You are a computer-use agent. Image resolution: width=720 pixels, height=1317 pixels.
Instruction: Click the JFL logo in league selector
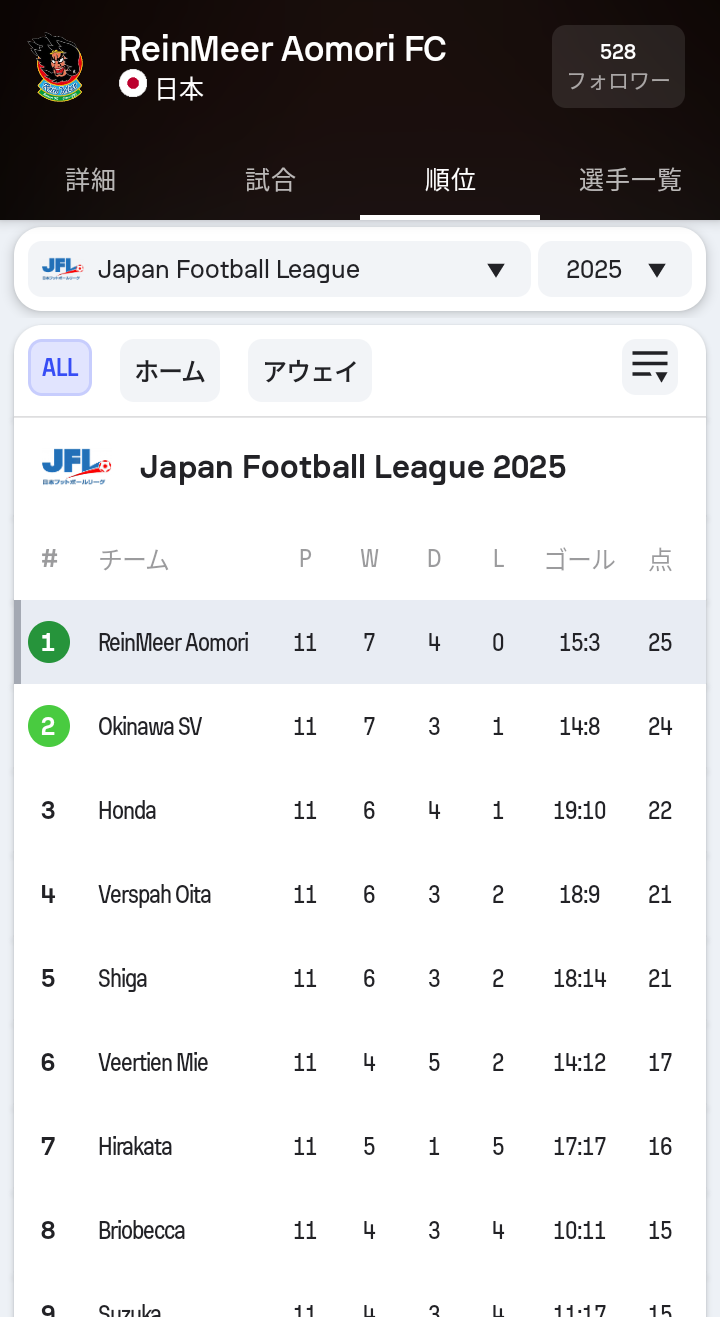(x=63, y=269)
